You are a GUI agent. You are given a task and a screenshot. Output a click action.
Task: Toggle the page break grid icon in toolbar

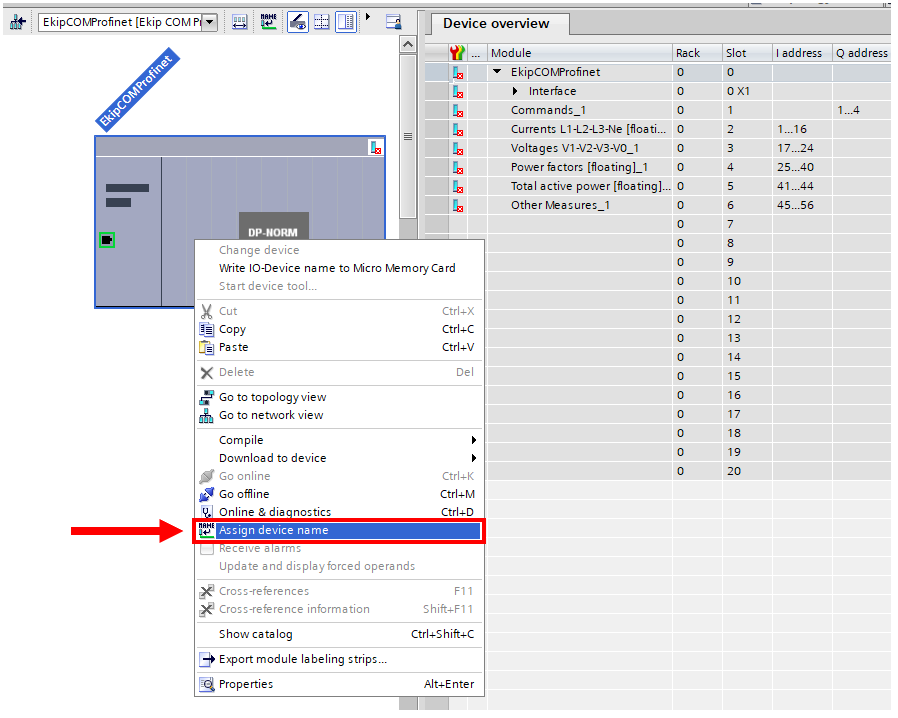pyautogui.click(x=321, y=22)
